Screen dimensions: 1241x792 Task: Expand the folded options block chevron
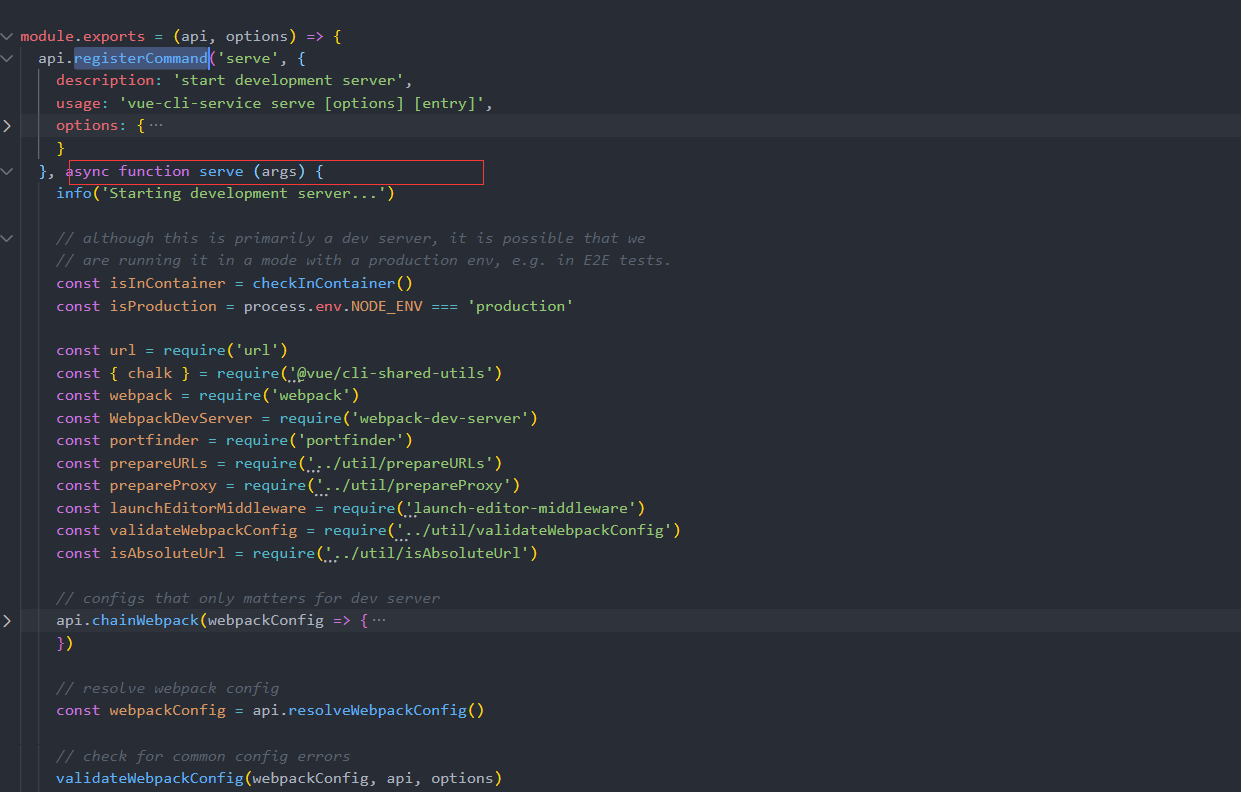[7, 126]
